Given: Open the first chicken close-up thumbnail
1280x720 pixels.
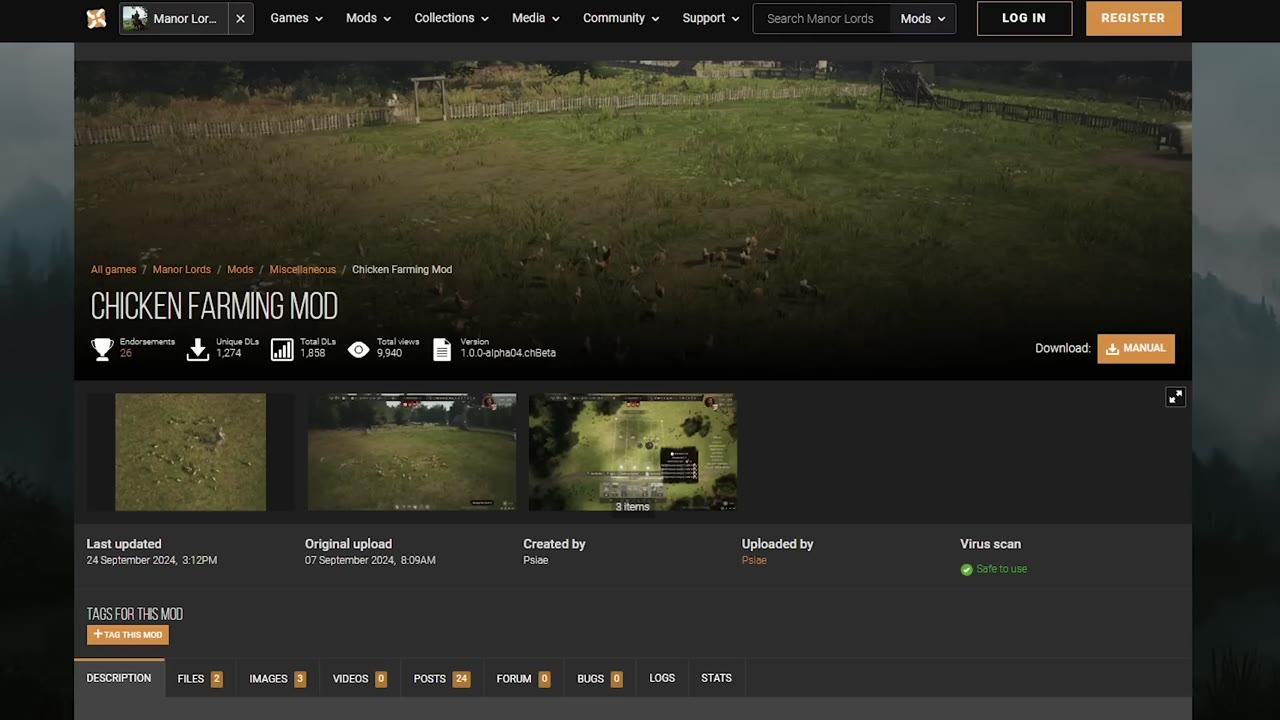Looking at the screenshot, I should [x=190, y=452].
